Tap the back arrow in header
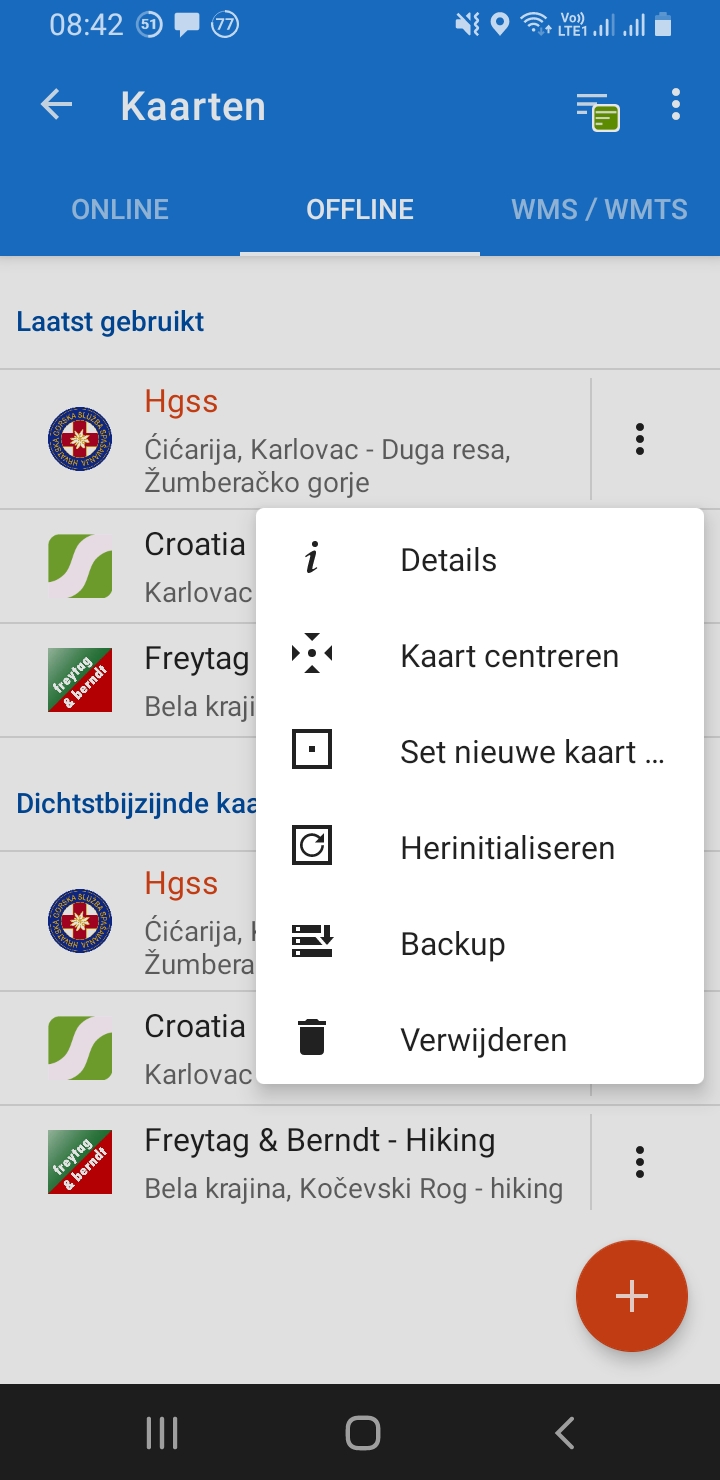The image size is (720, 1480). click(x=57, y=105)
